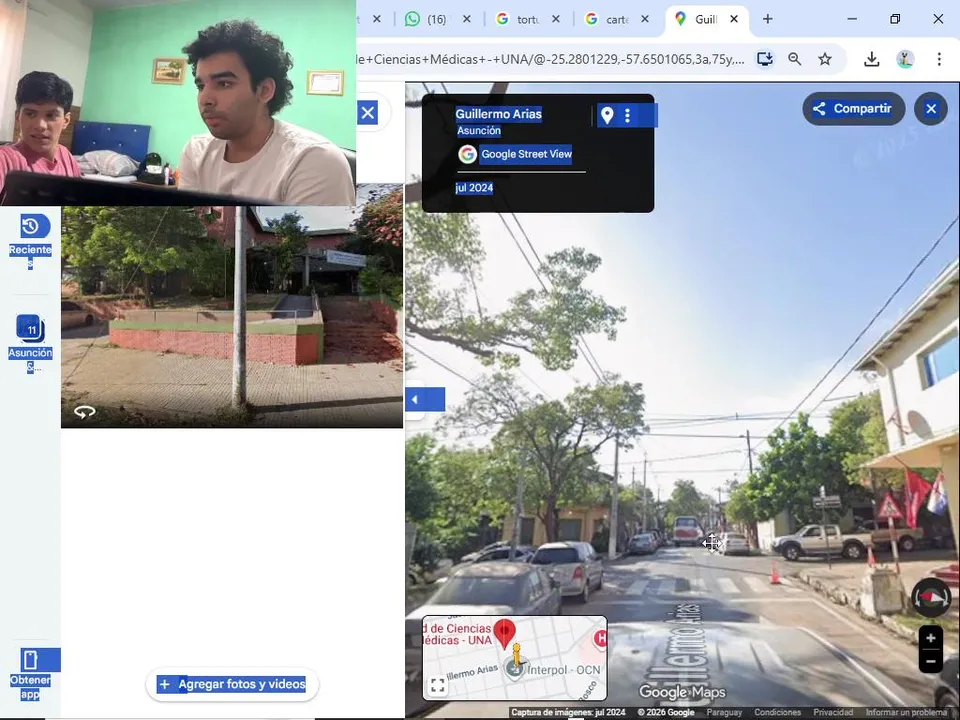Close the 'Guill' Maps tab
The width and height of the screenshot is (960, 720).
(x=734, y=19)
